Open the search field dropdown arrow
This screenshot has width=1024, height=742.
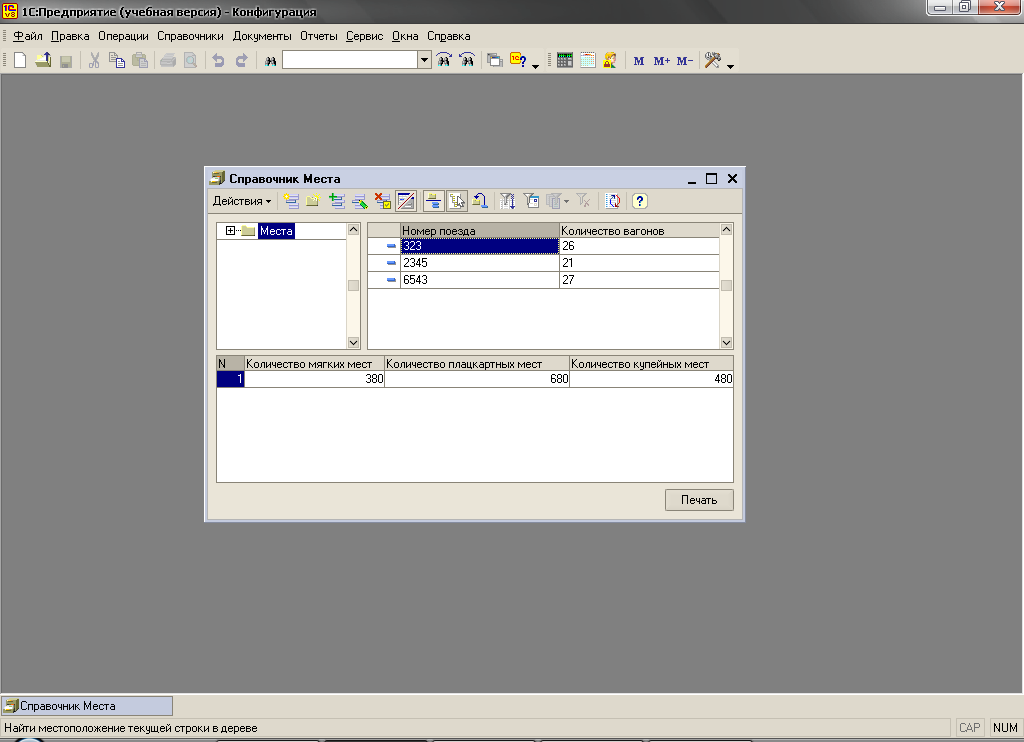[424, 61]
